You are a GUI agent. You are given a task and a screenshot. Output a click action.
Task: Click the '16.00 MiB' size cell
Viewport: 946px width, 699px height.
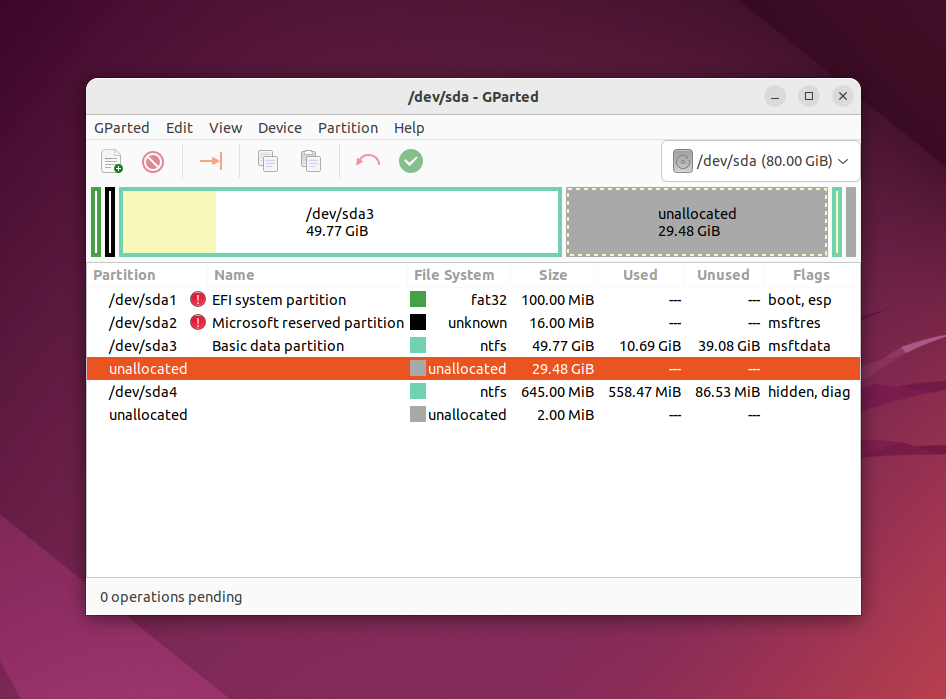562,323
